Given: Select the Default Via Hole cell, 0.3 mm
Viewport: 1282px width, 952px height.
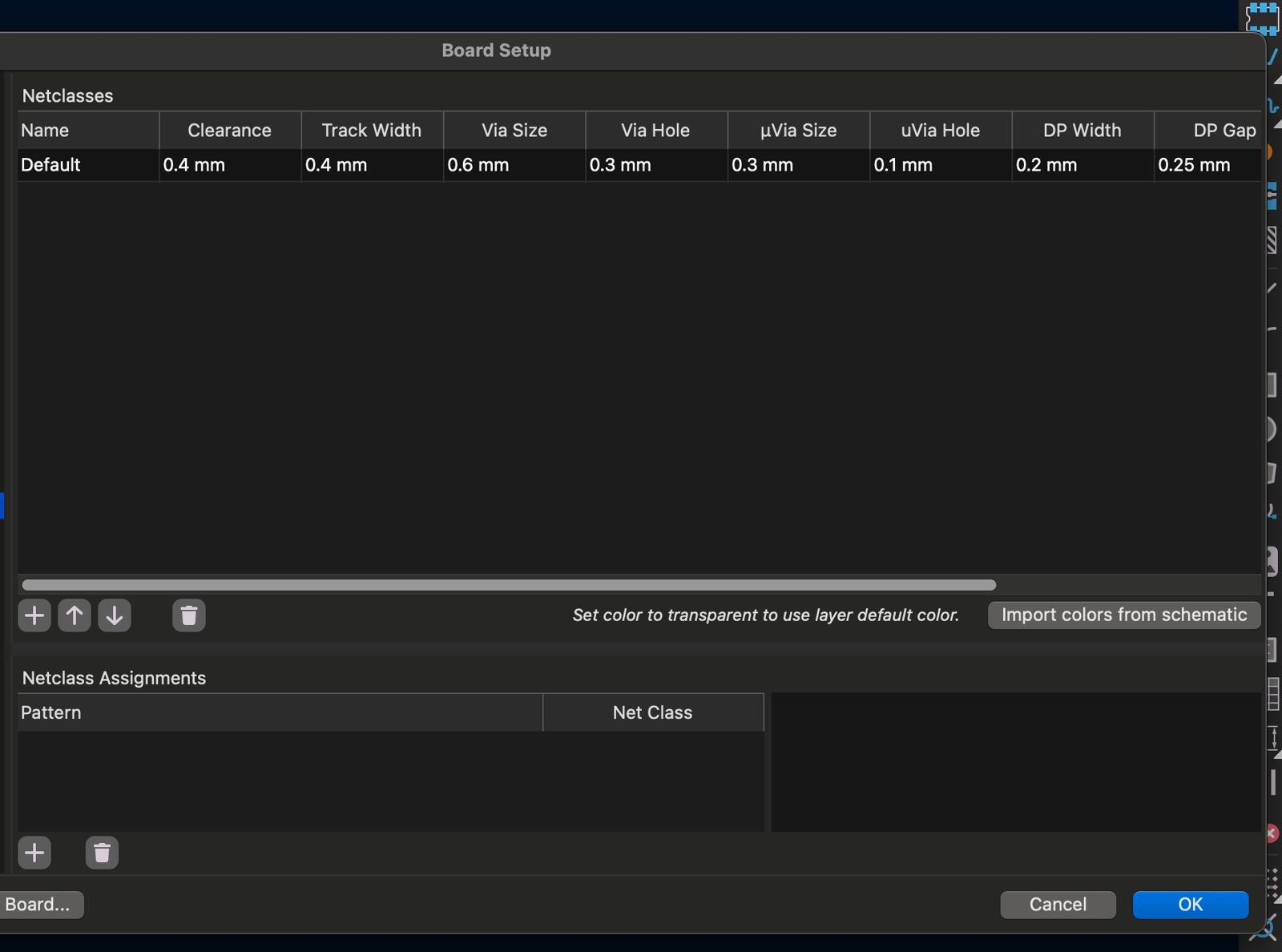Looking at the screenshot, I should tap(656, 165).
